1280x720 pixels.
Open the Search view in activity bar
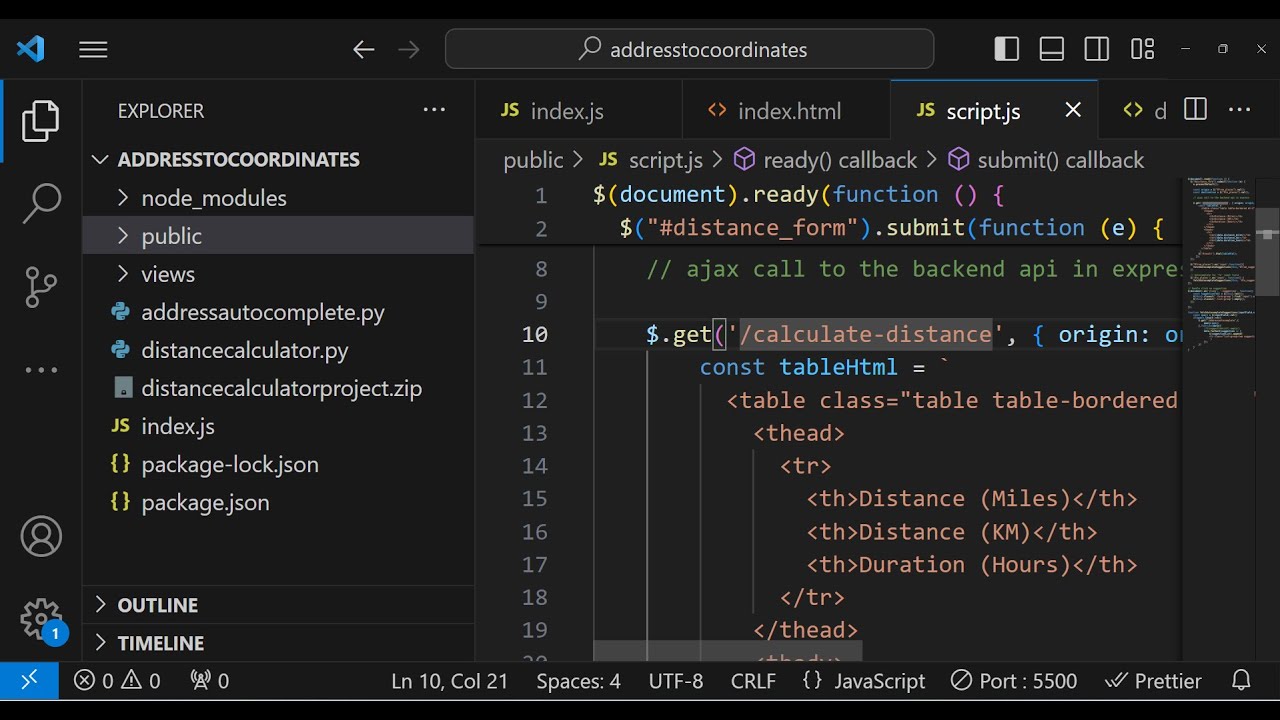pyautogui.click(x=41, y=203)
